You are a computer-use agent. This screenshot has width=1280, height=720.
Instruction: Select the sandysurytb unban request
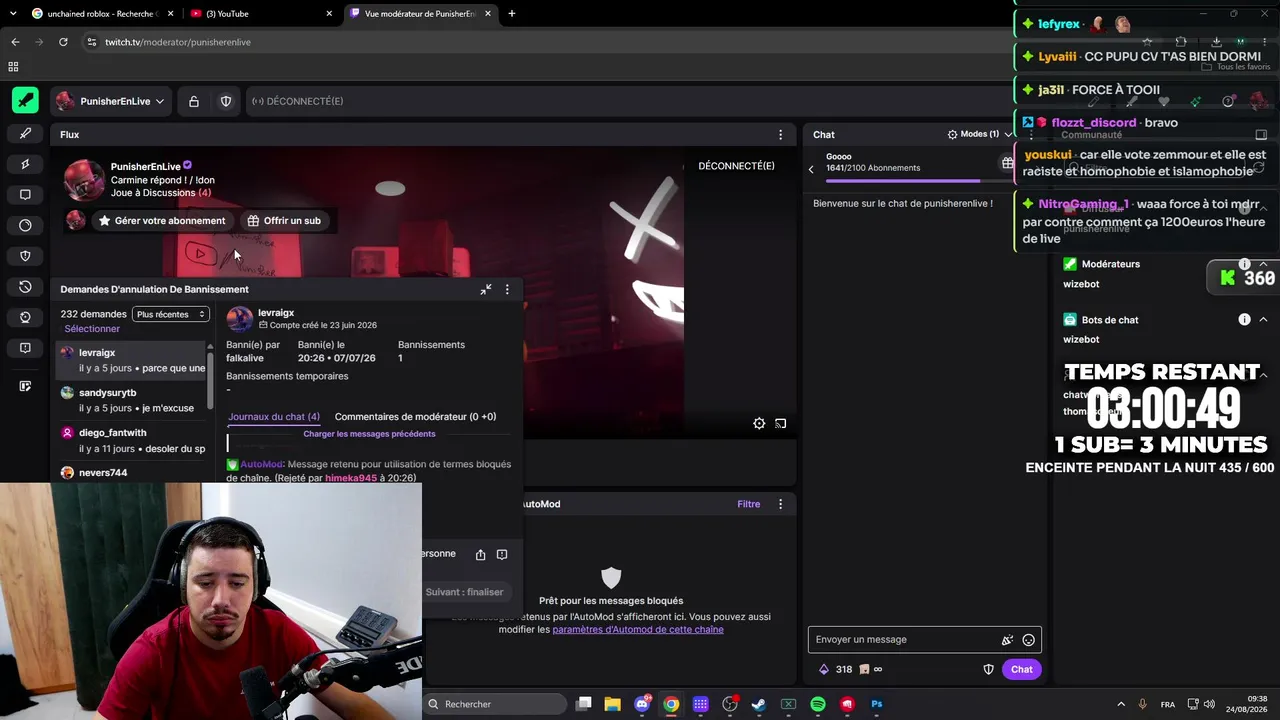pos(132,400)
